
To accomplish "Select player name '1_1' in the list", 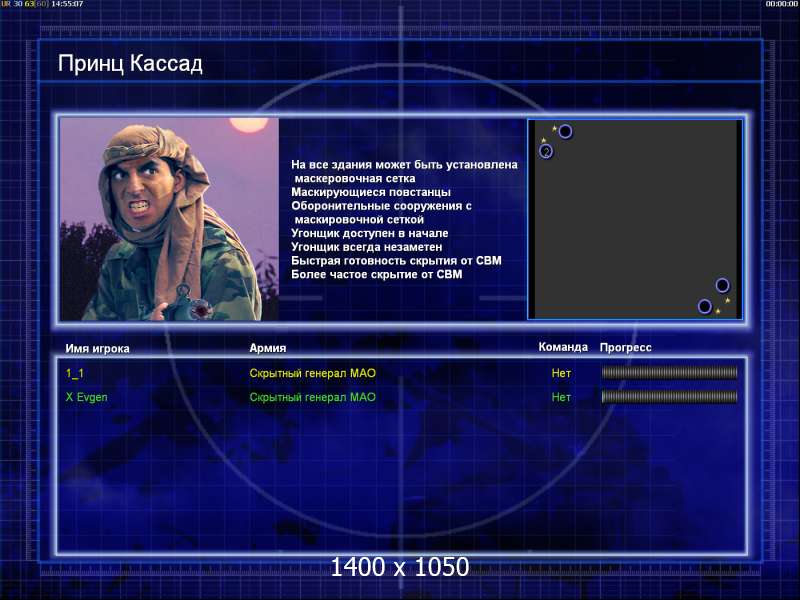I will pos(75,373).
